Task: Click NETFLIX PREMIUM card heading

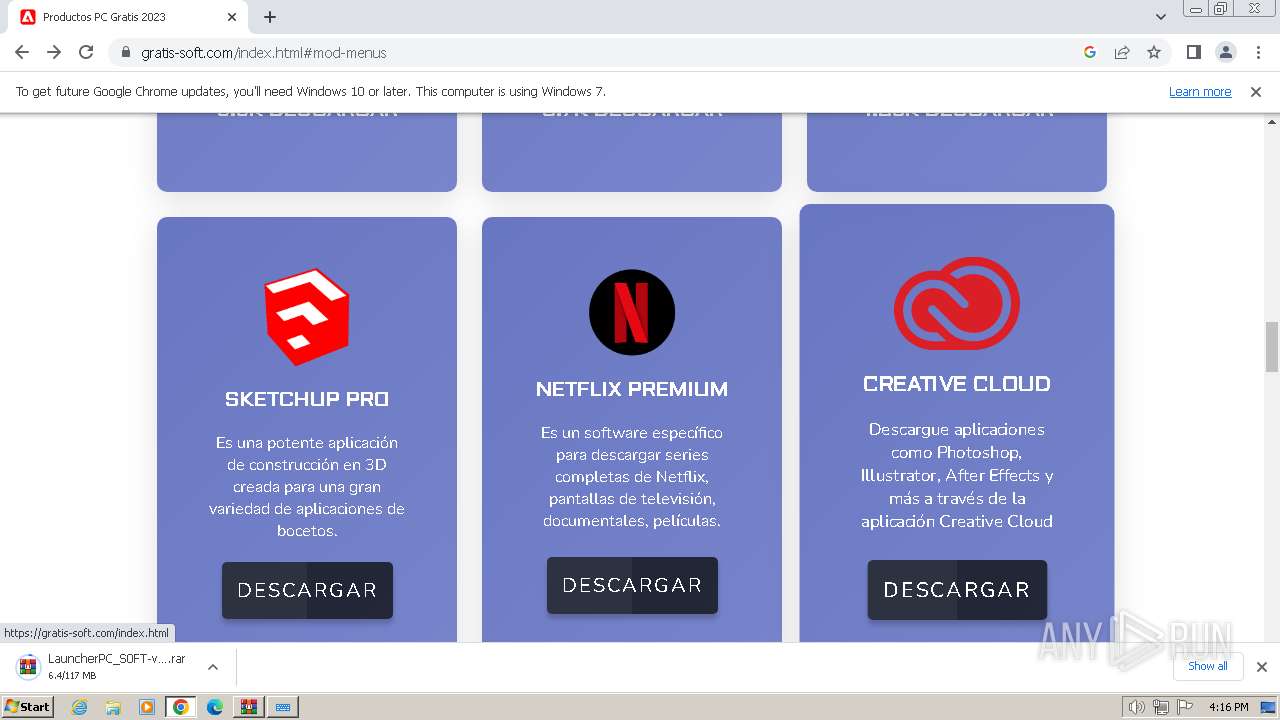Action: coord(632,389)
